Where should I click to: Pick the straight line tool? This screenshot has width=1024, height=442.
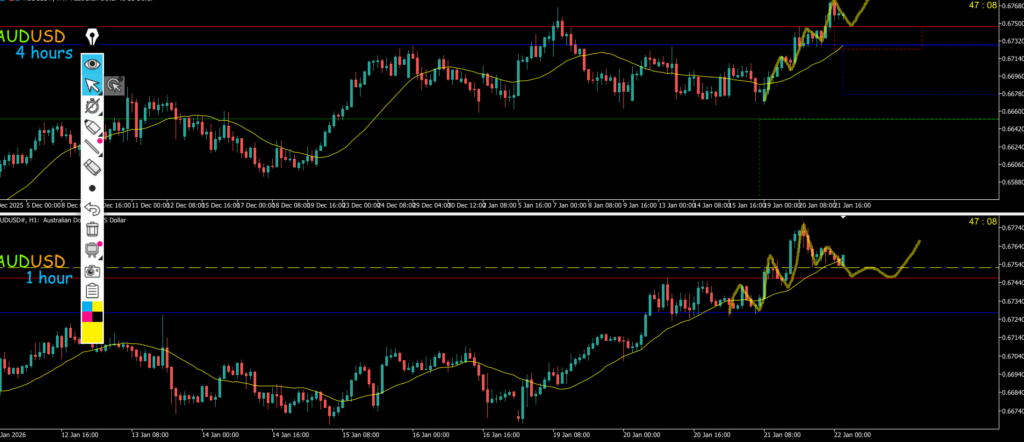pos(92,148)
